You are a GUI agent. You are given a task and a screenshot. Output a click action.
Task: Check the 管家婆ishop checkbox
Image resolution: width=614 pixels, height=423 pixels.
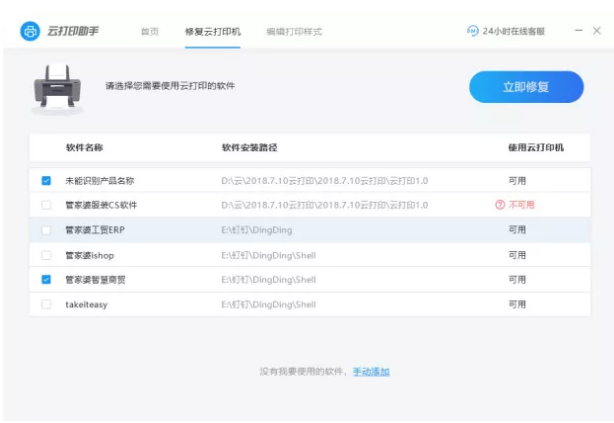(x=46, y=255)
